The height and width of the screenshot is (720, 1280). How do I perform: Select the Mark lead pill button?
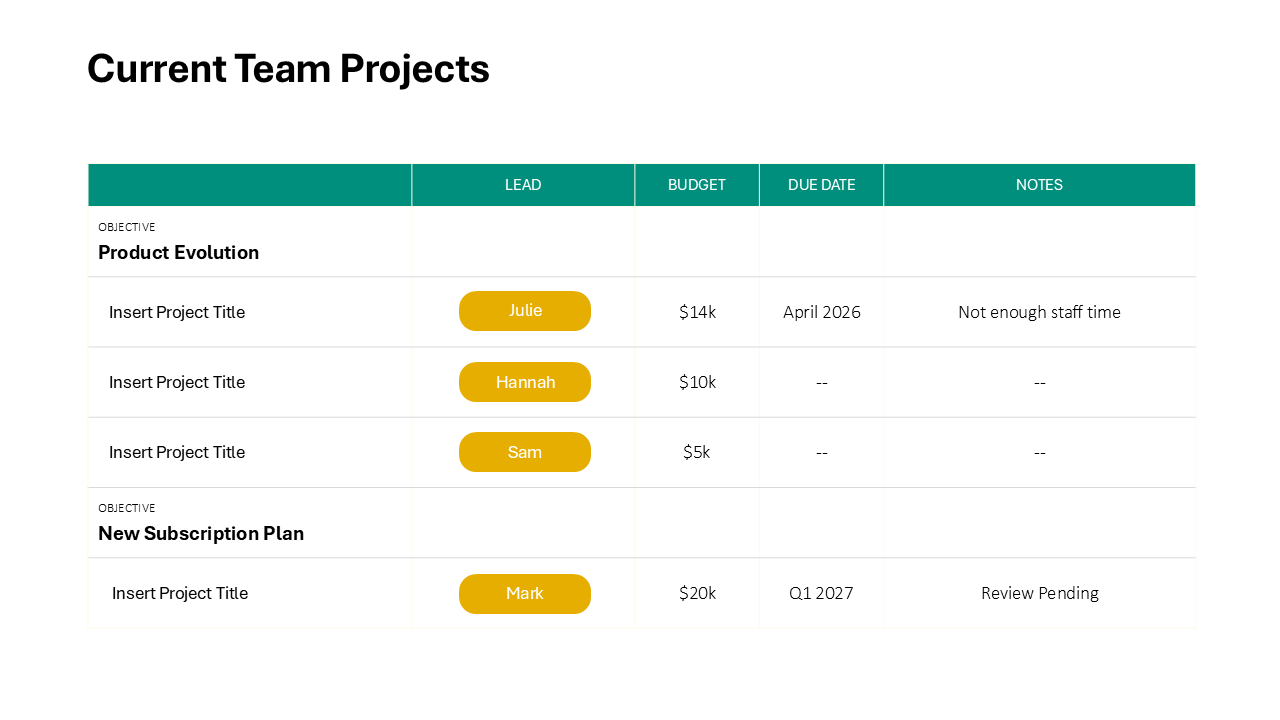[525, 593]
